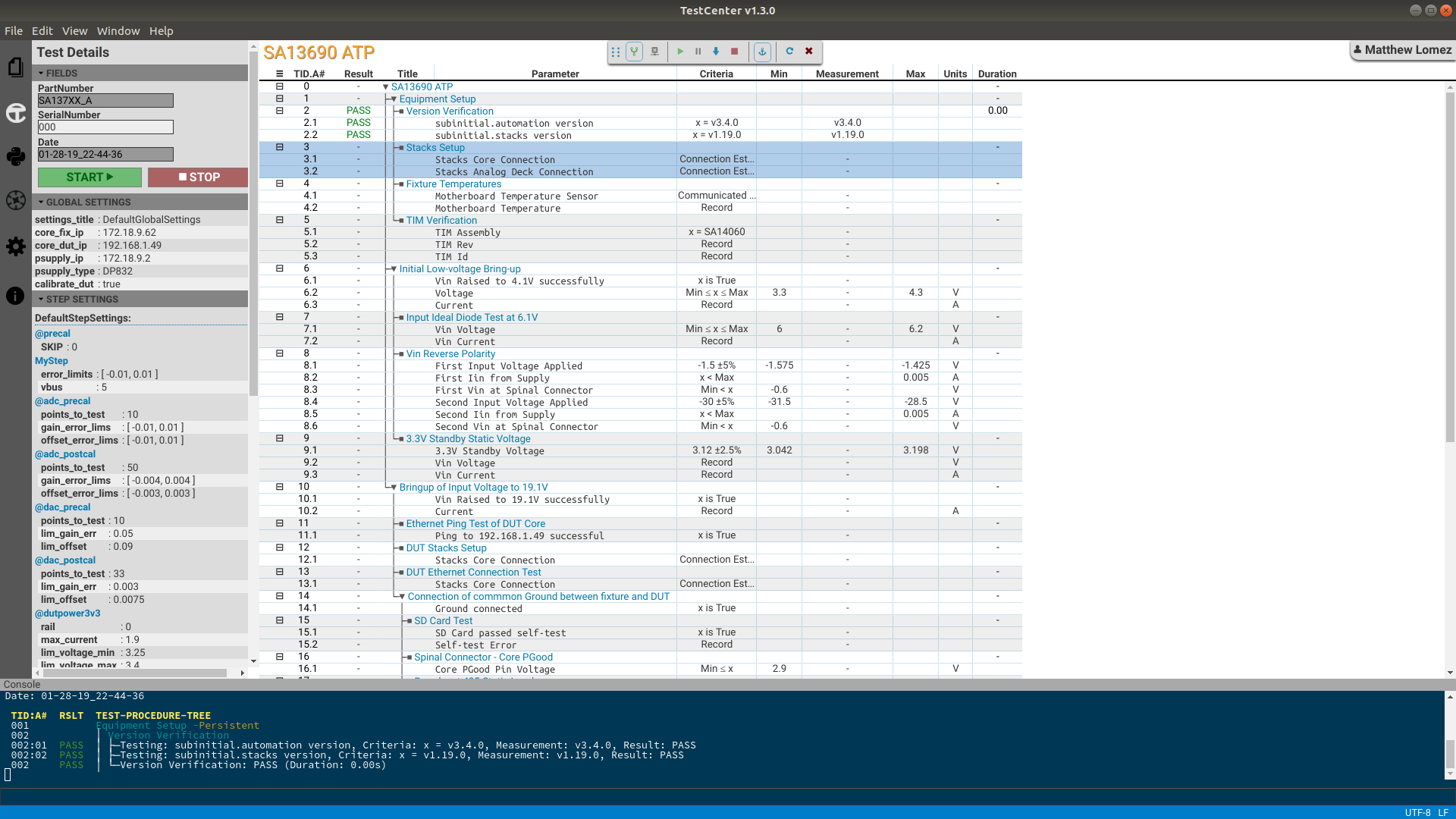Click the LF status bar entry
The height and width of the screenshot is (819, 1456).
1443,812
